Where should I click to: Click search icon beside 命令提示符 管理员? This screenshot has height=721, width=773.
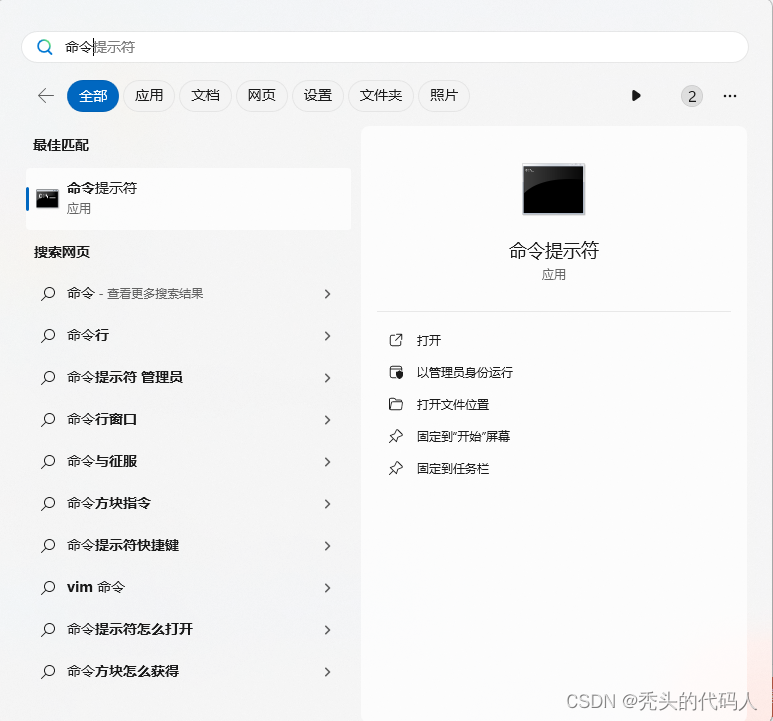tap(48, 378)
